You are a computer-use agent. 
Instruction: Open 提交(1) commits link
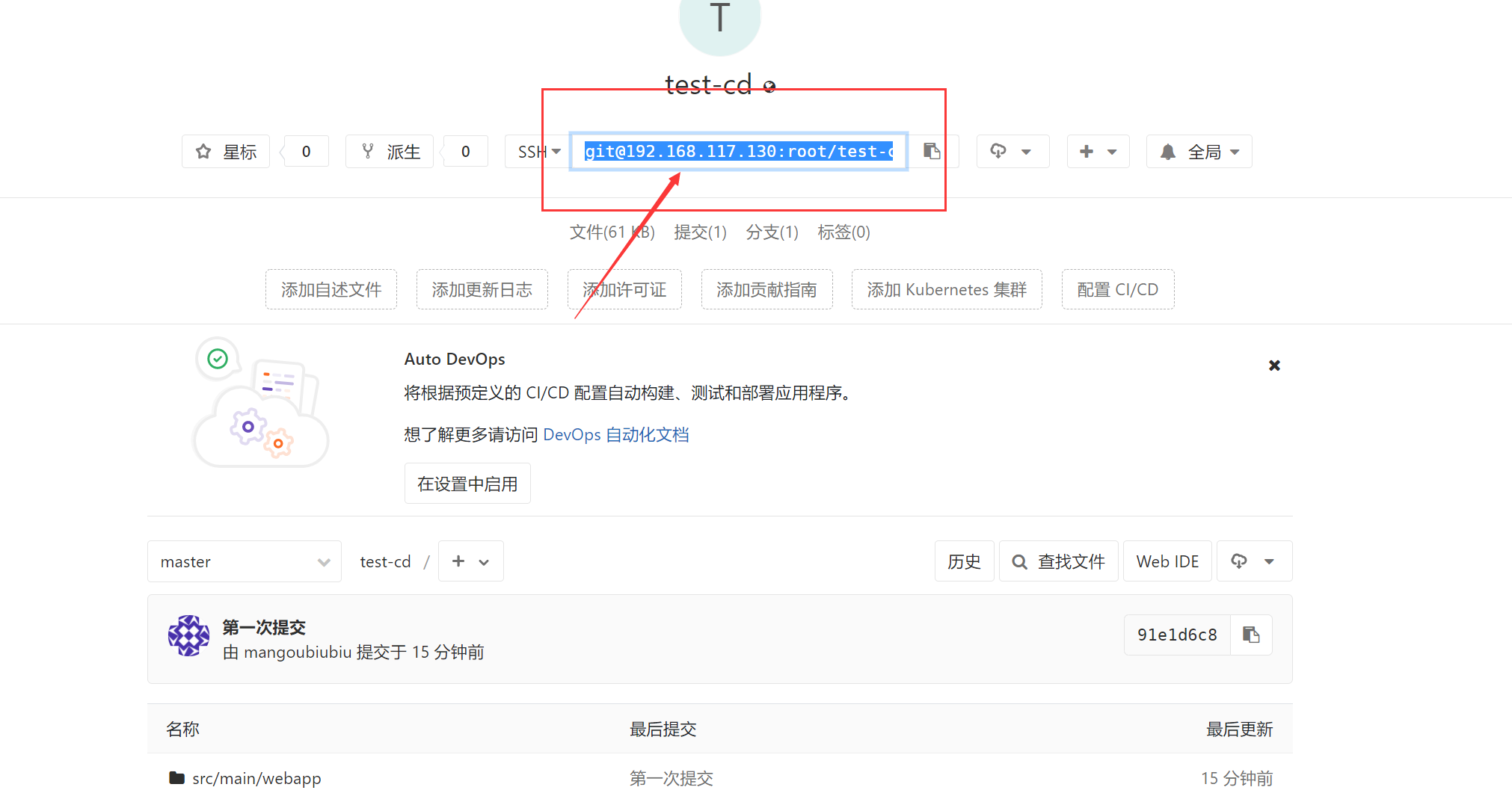coord(700,232)
